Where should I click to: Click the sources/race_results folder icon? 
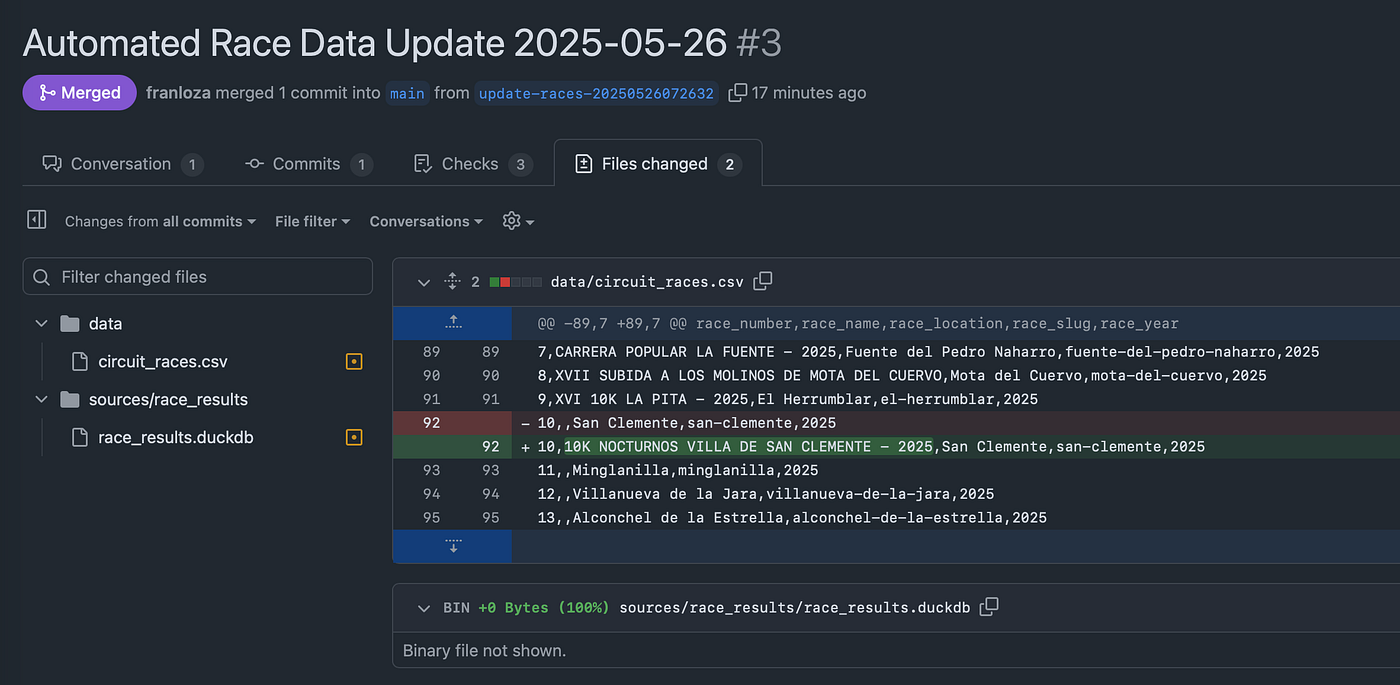tap(69, 400)
